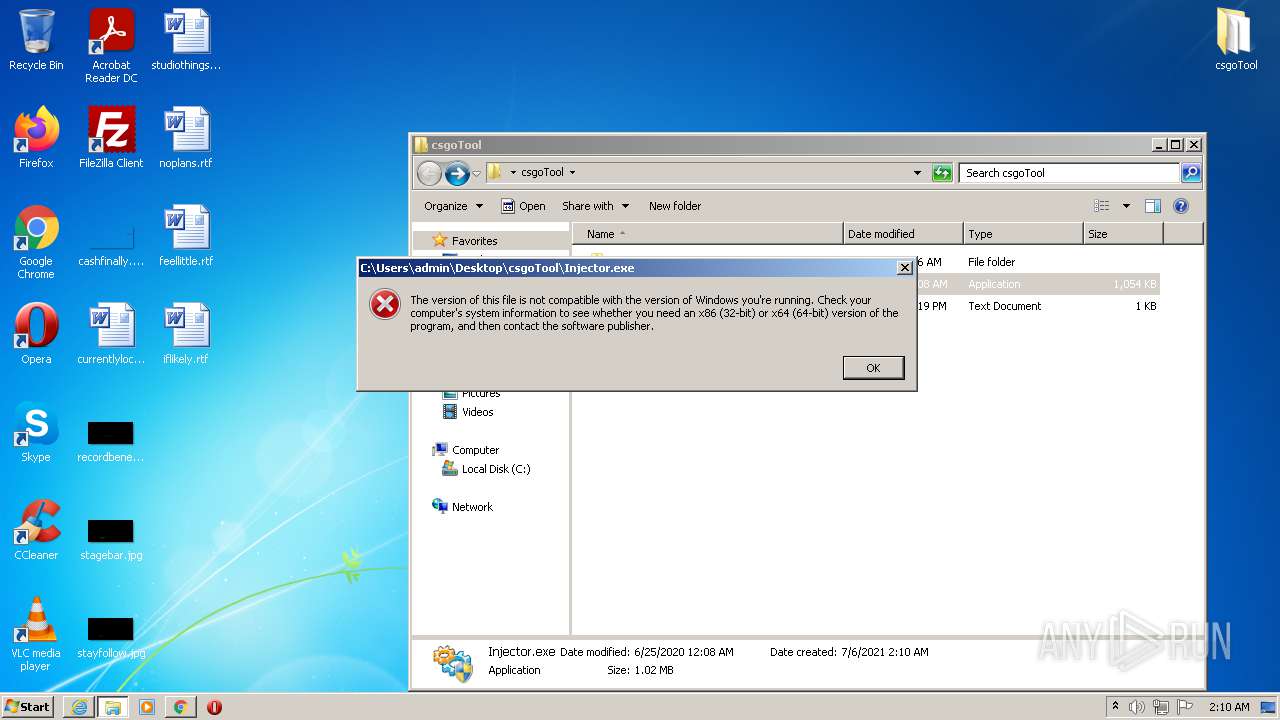This screenshot has height=720, width=1280.
Task: Click the change view icon
Action: [x=1102, y=206]
